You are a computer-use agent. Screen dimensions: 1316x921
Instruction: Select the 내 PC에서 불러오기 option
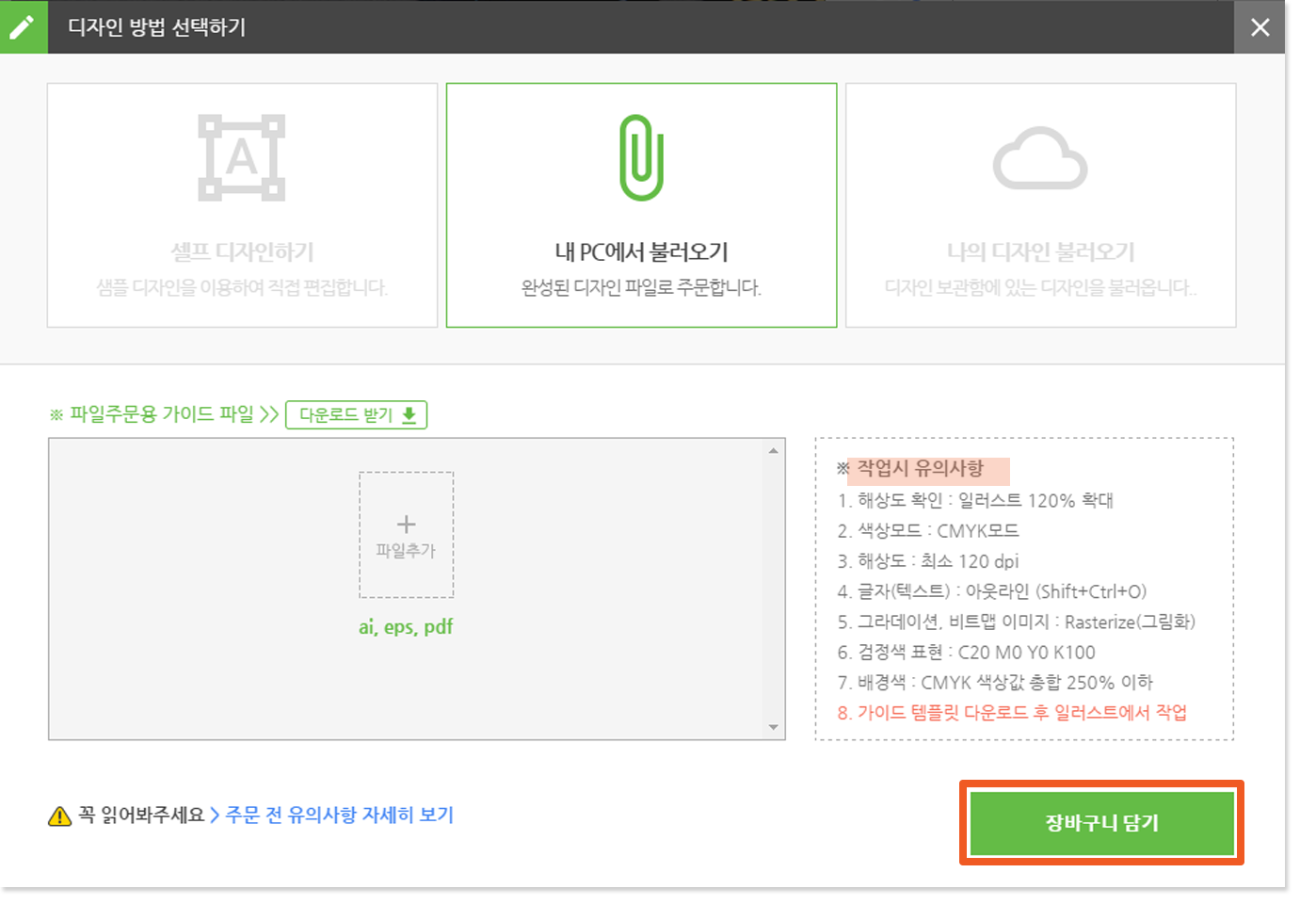[642, 205]
